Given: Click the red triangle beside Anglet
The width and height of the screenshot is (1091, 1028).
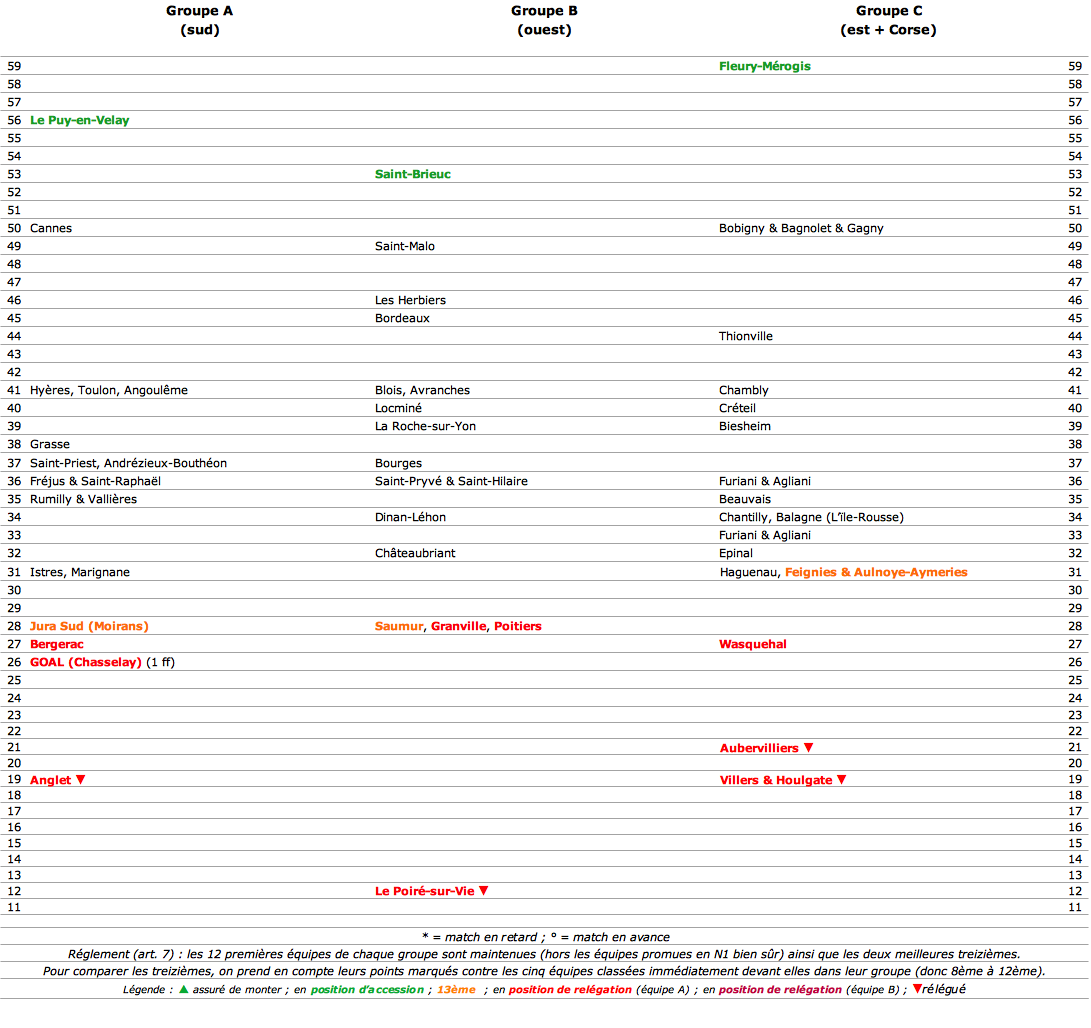Looking at the screenshot, I should click(x=80, y=780).
